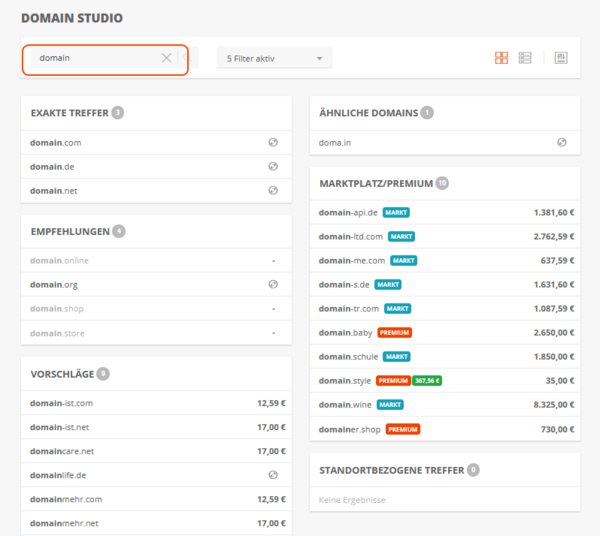Click PREMIUM badge next to domain.baby
600x536 pixels.
click(x=395, y=332)
